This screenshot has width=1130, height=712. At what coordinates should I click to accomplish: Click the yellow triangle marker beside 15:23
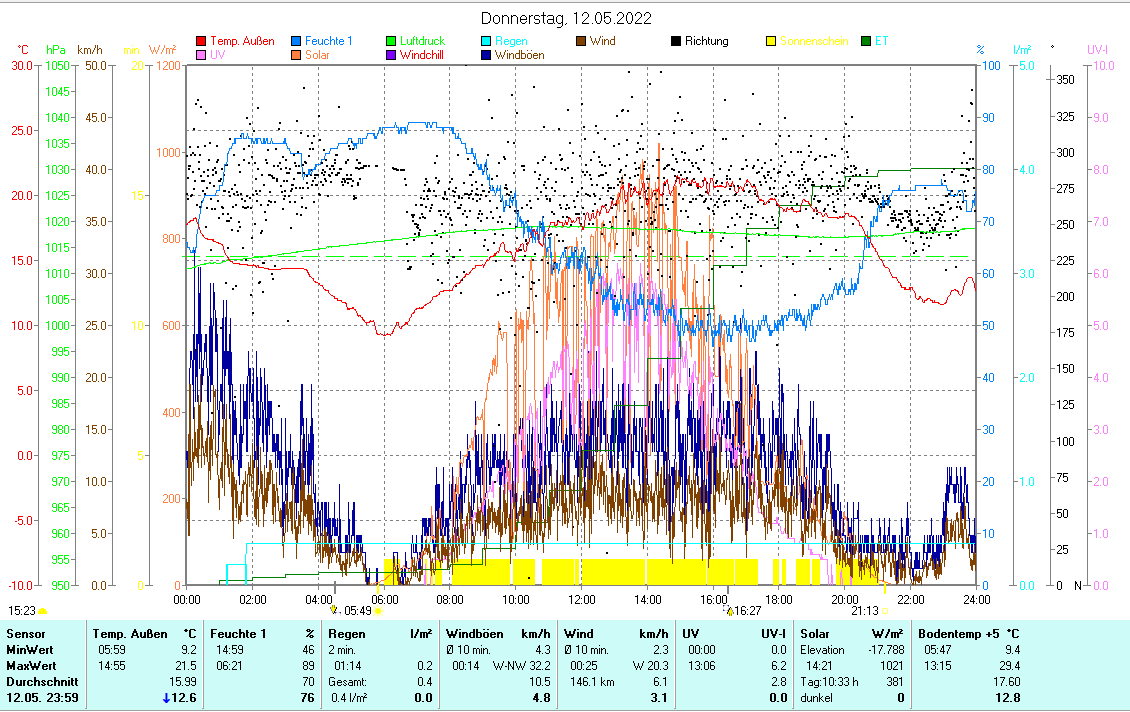click(42, 610)
